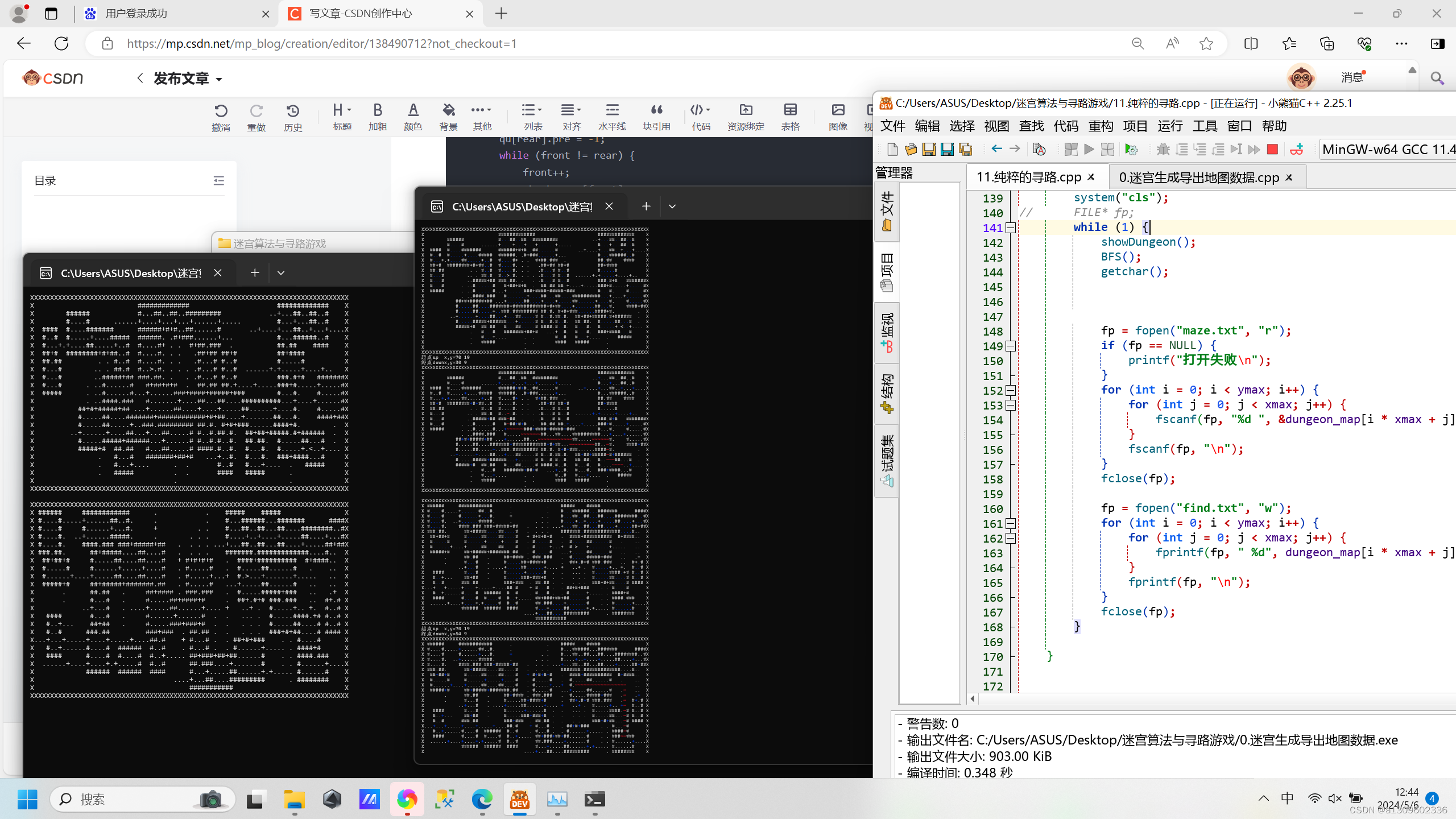This screenshot has height=819, width=1456.
Task: Toggle fold marker at line 149
Action: click(1011, 346)
